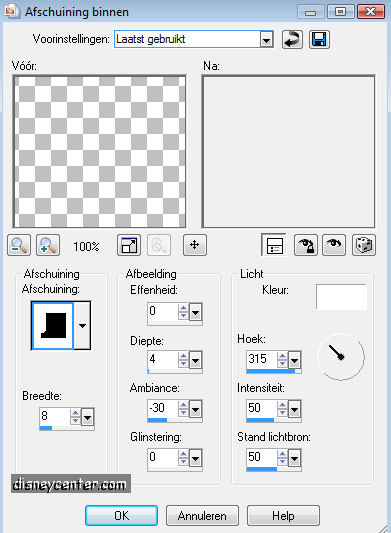The width and height of the screenshot is (391, 533).
Task: Adjust Diepte using its spinner arrows
Action: (x=183, y=360)
